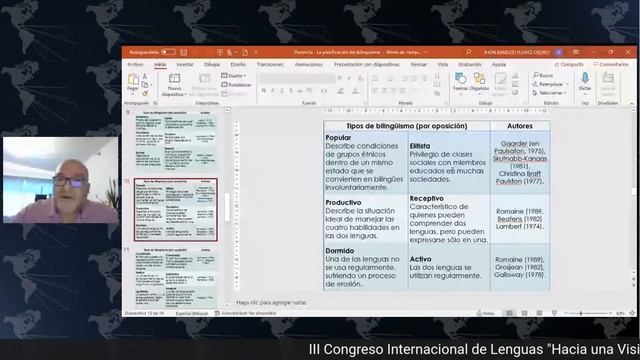The image size is (640, 360).
Task: Click the Notas button in status bar
Action: pos(486,313)
